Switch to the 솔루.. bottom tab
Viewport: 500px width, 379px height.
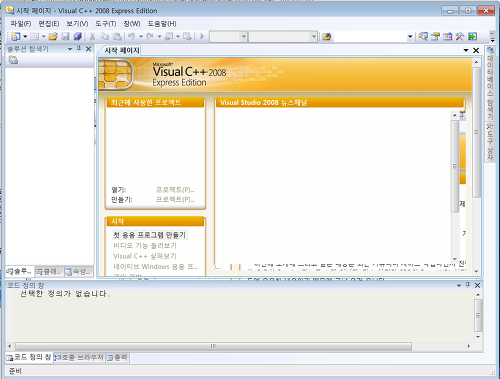pos(19,272)
